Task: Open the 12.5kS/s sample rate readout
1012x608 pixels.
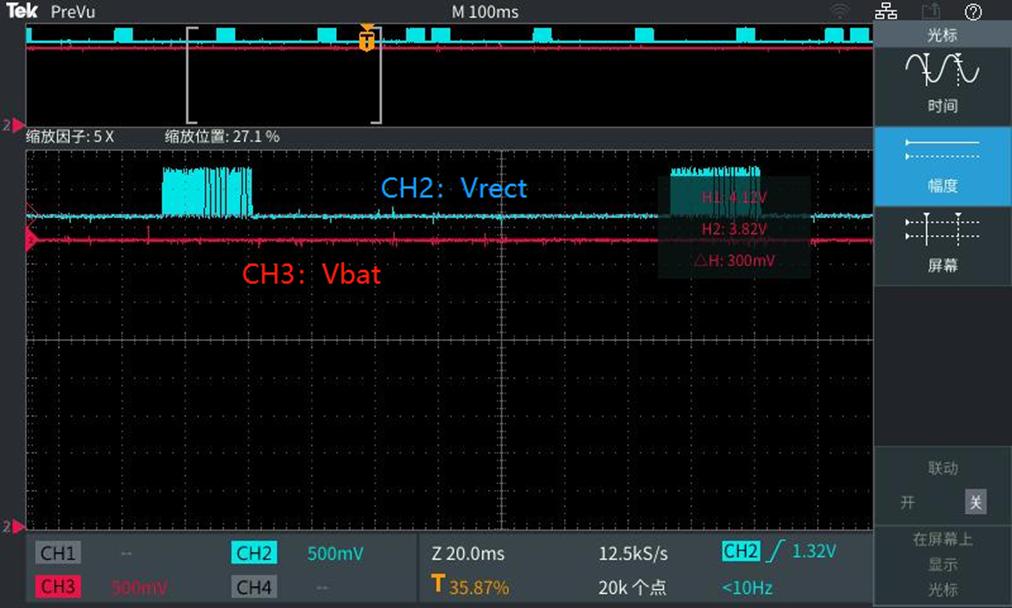Action: tap(633, 553)
